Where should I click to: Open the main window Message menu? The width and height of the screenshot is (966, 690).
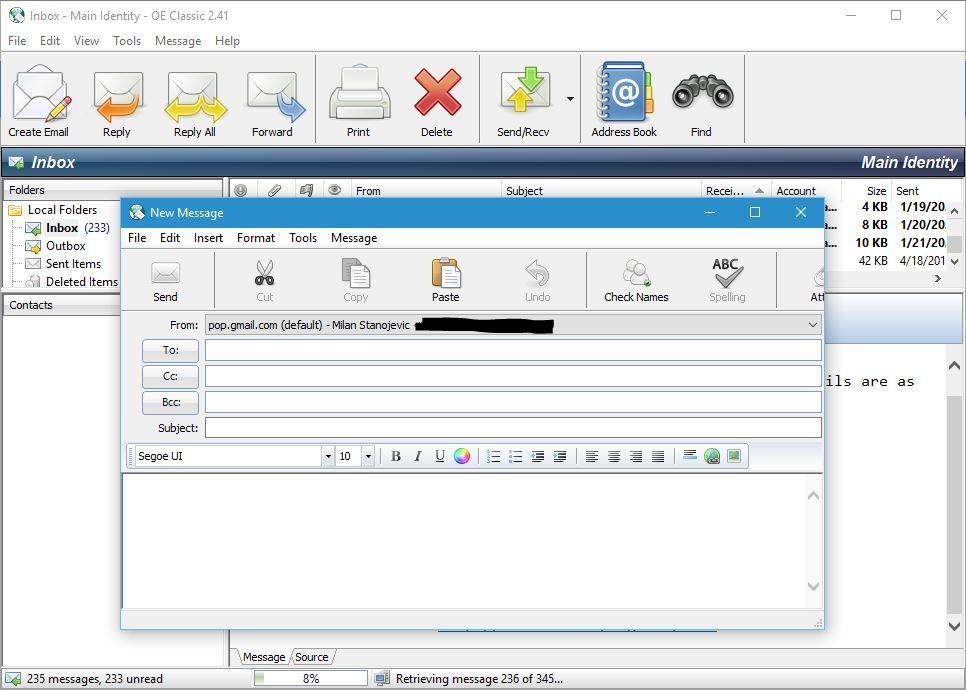(x=178, y=41)
